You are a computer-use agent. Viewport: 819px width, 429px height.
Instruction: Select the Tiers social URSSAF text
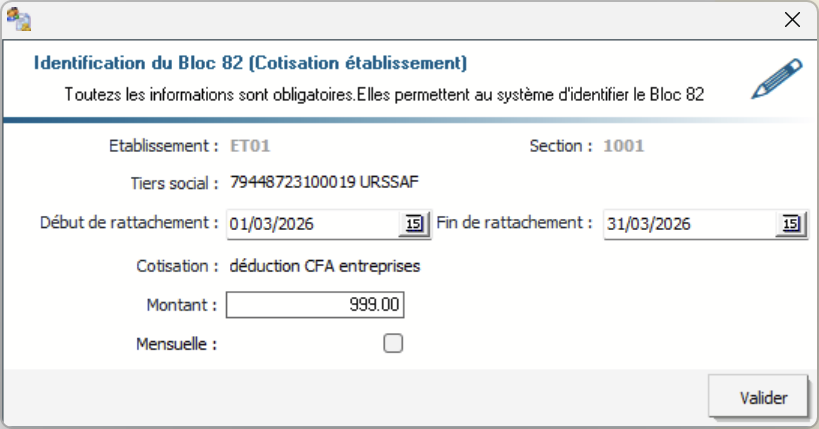pos(325,183)
